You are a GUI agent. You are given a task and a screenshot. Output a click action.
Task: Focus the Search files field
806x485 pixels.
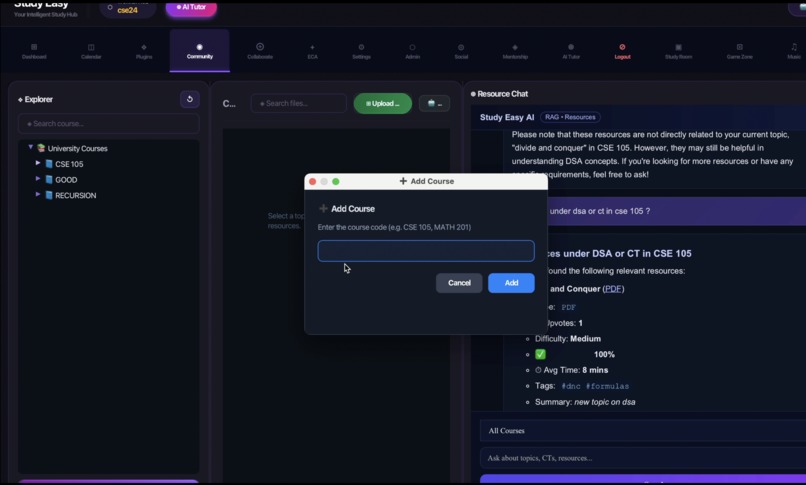(299, 103)
